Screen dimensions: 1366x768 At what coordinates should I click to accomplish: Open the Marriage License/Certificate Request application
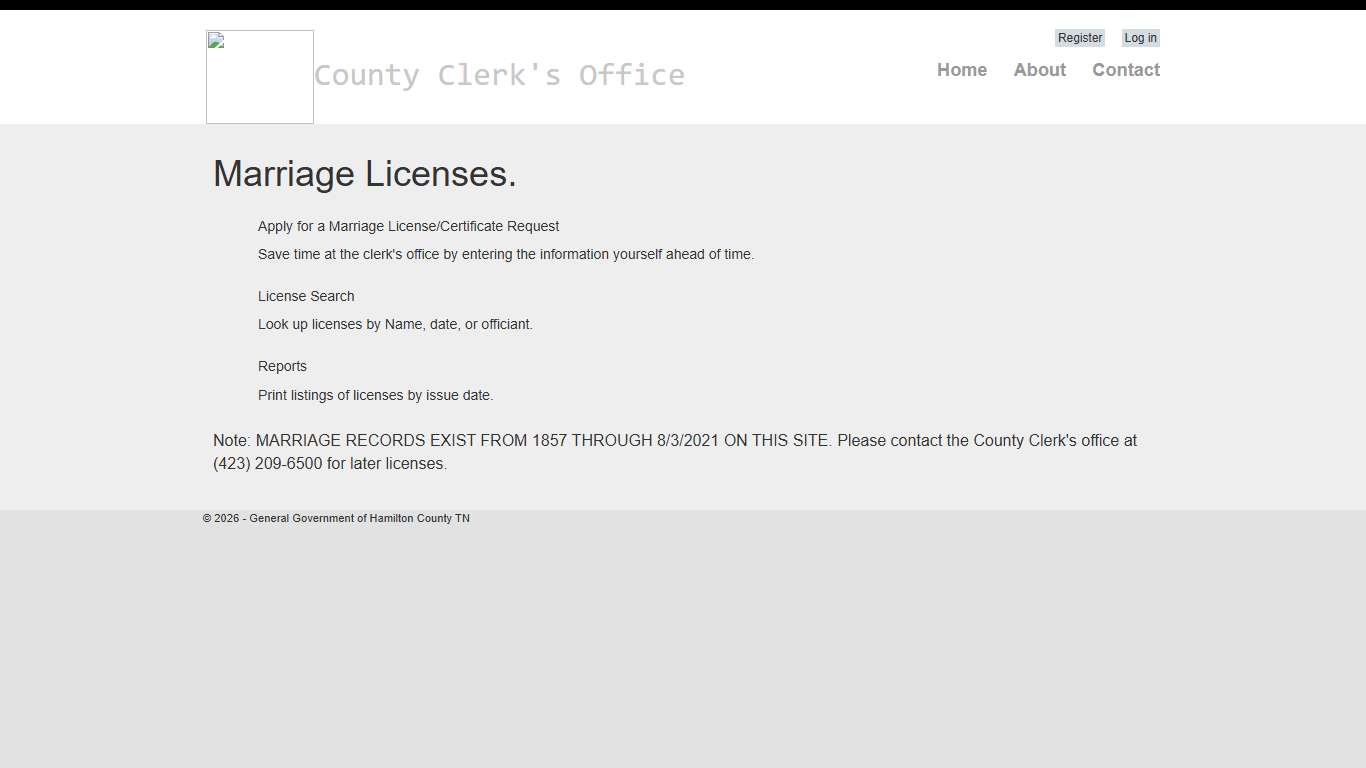click(408, 226)
